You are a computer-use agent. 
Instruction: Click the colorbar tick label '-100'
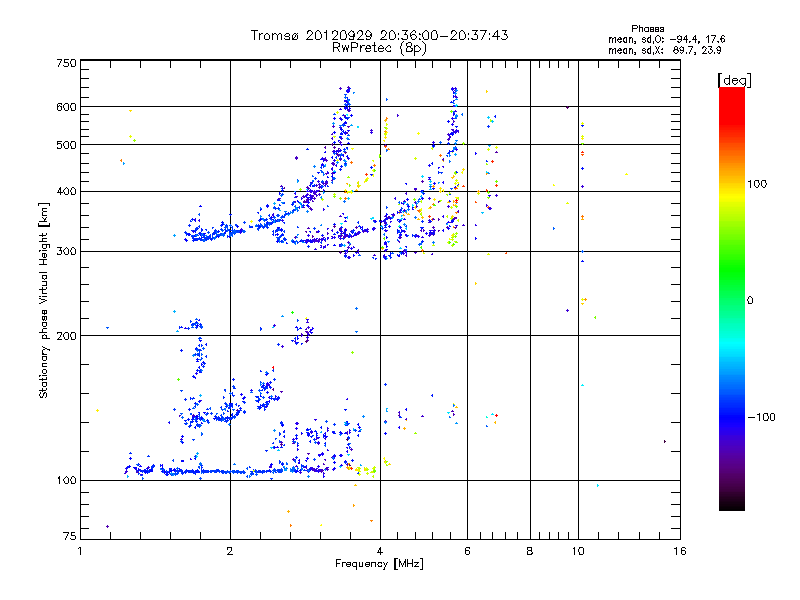pos(761,417)
